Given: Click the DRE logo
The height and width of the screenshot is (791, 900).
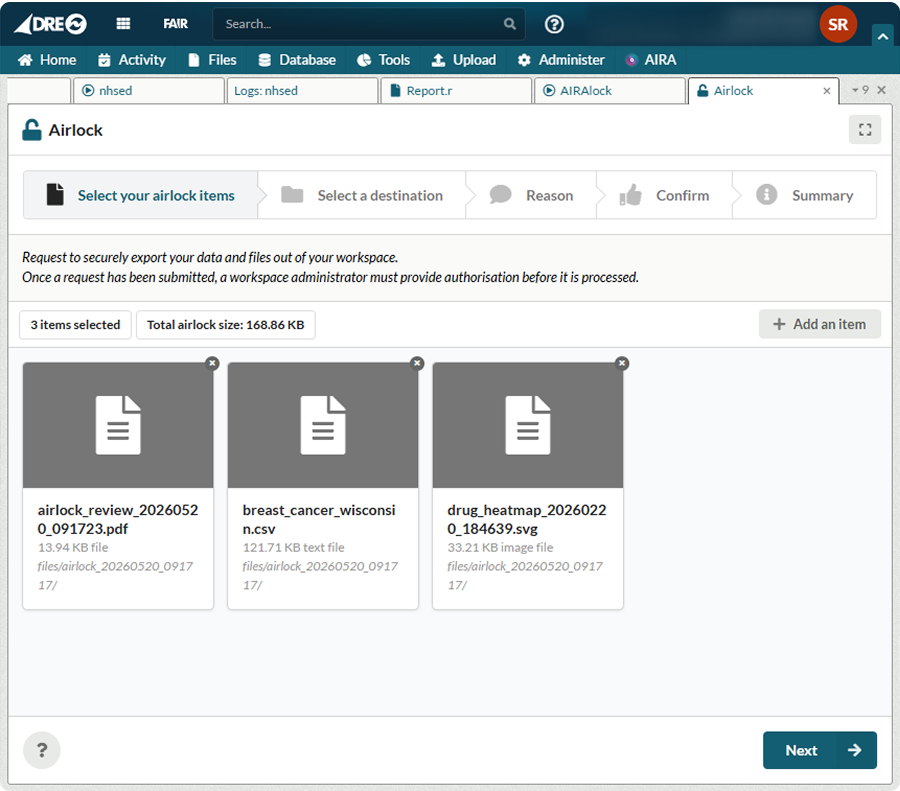Looking at the screenshot, I should (x=51, y=24).
